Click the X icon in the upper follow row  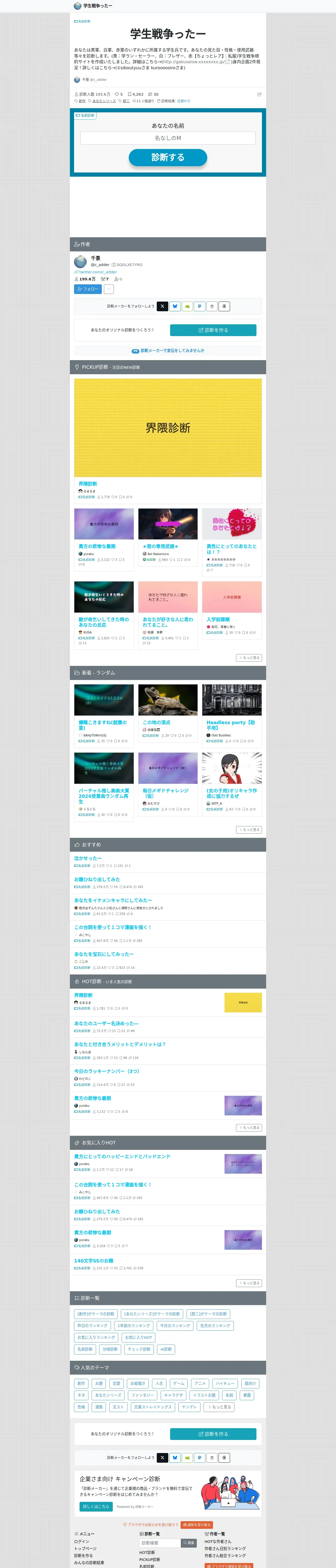[162, 306]
